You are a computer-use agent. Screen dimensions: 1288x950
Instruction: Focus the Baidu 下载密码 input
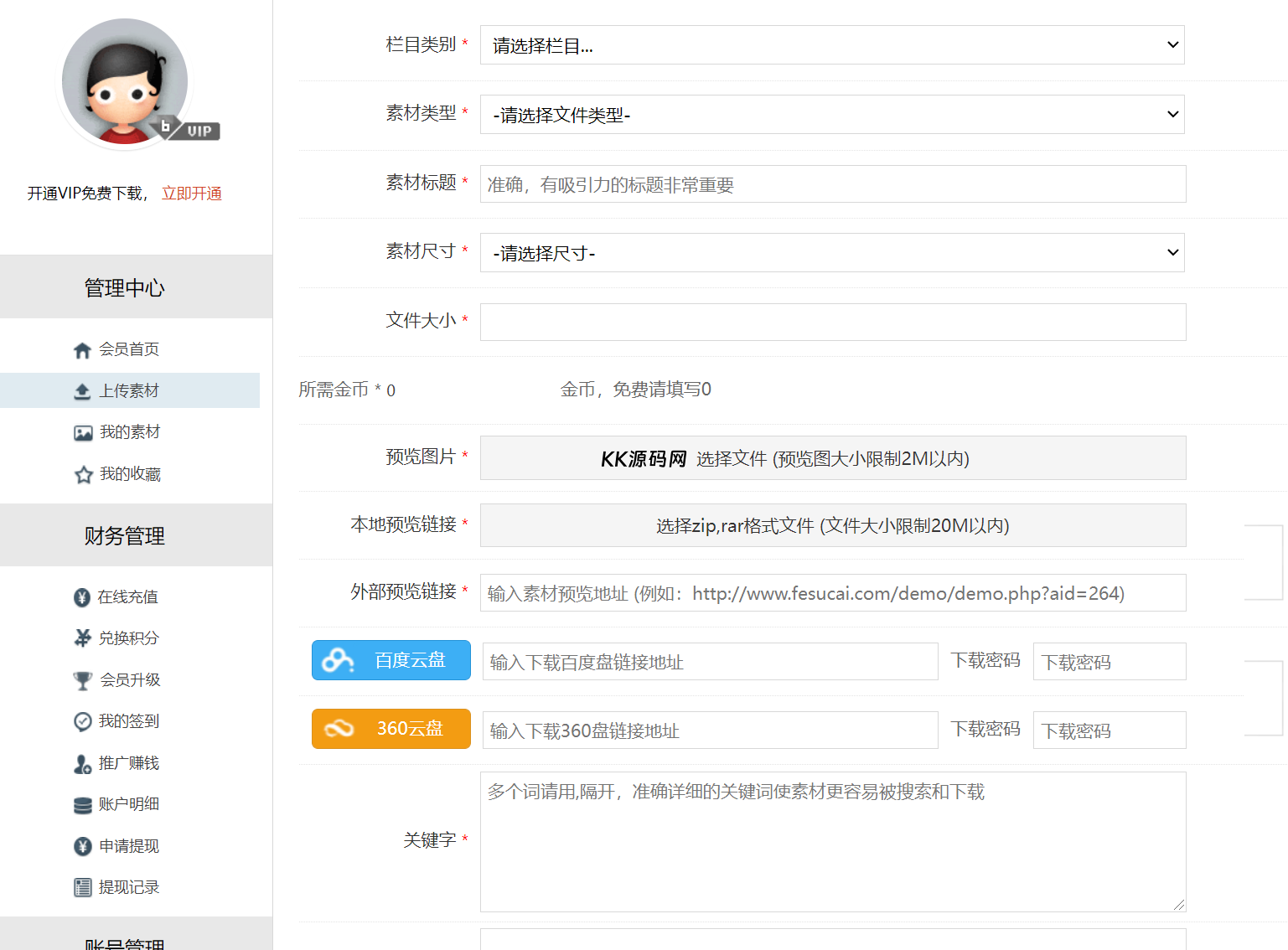pos(1110,662)
